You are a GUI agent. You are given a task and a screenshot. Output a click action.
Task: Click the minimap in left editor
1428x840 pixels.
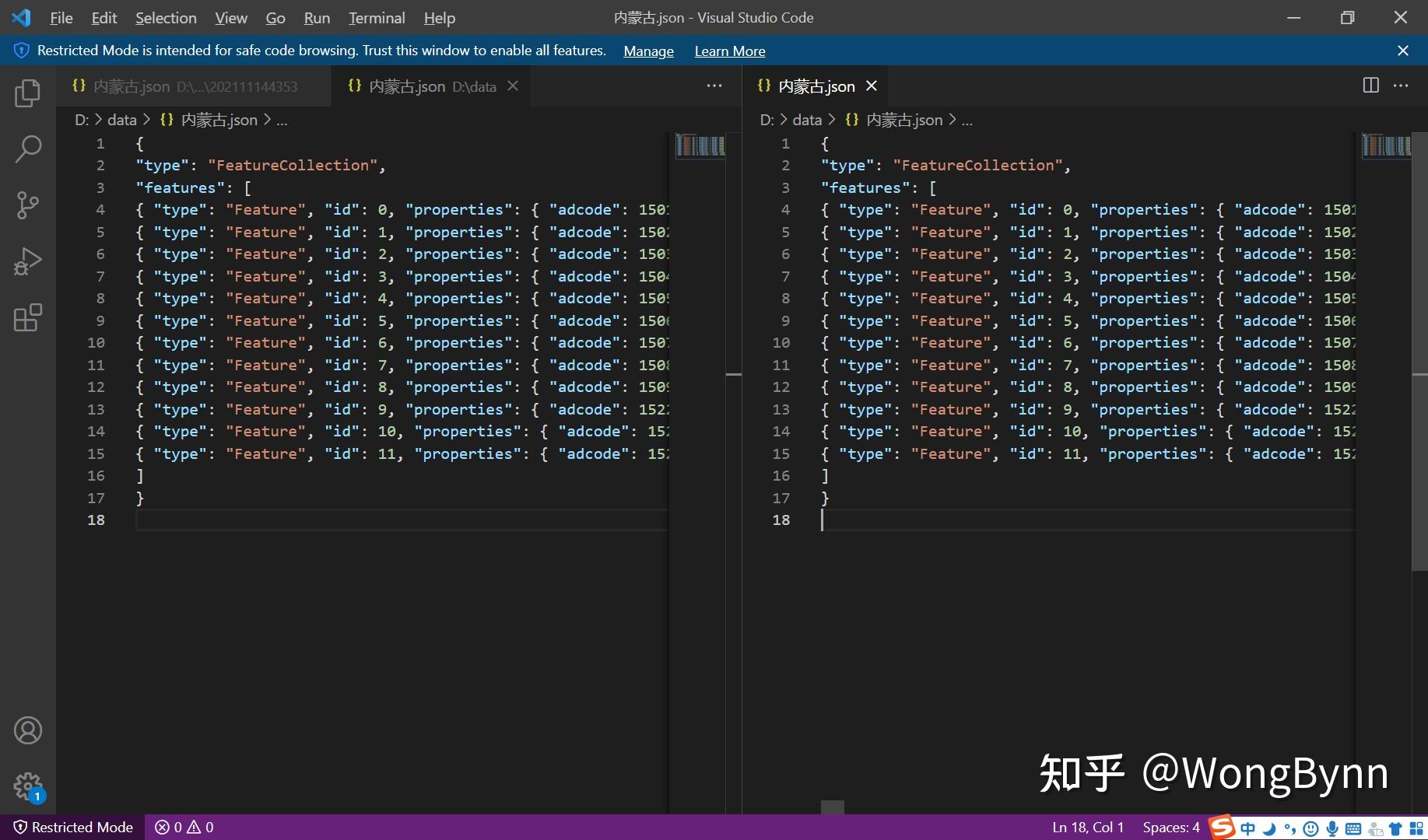point(700,145)
